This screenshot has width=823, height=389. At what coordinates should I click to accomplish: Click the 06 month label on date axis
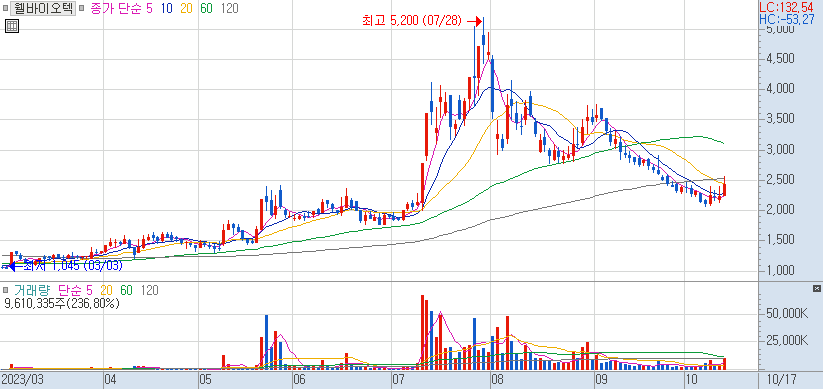[299, 380]
